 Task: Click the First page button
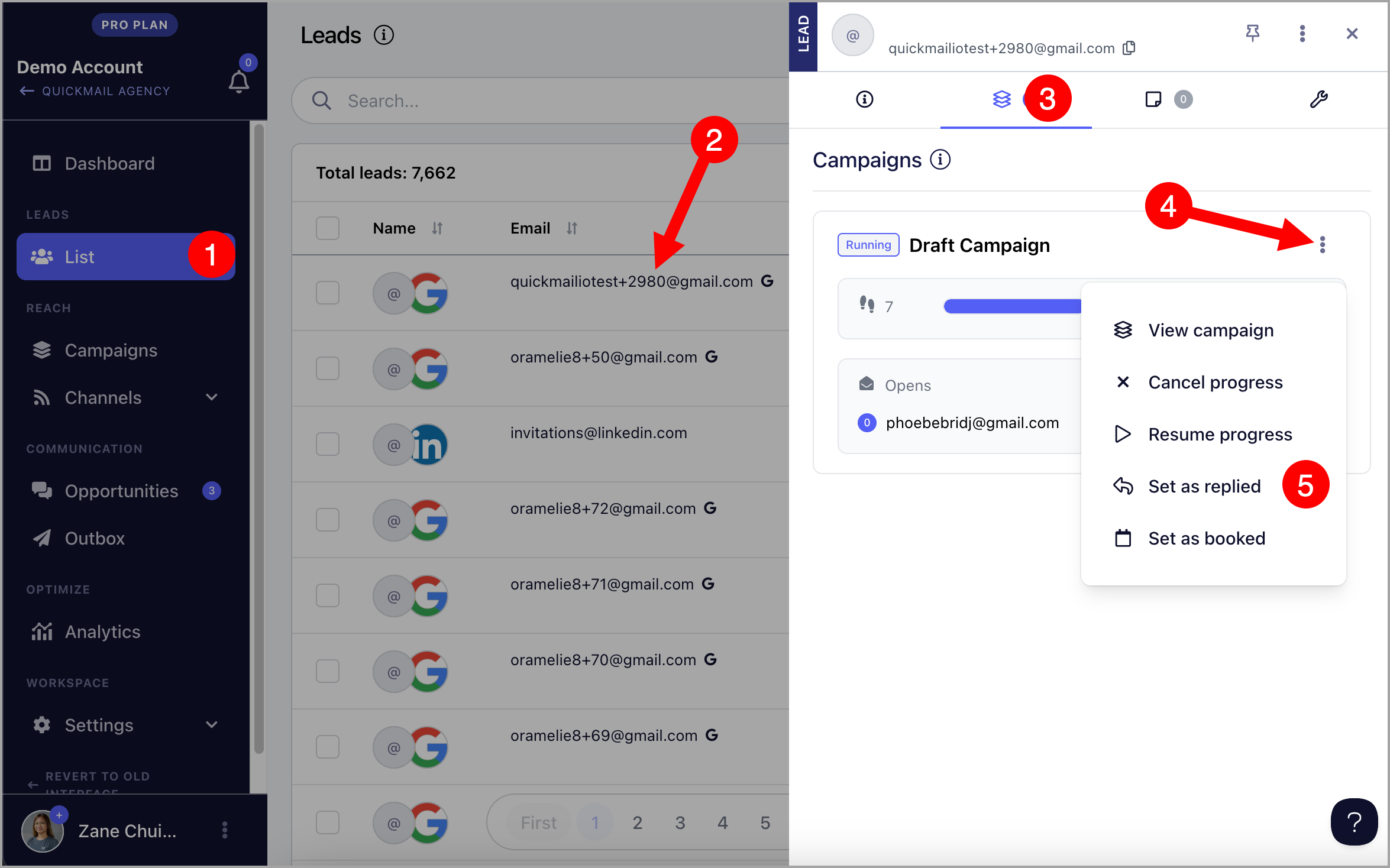click(x=538, y=822)
